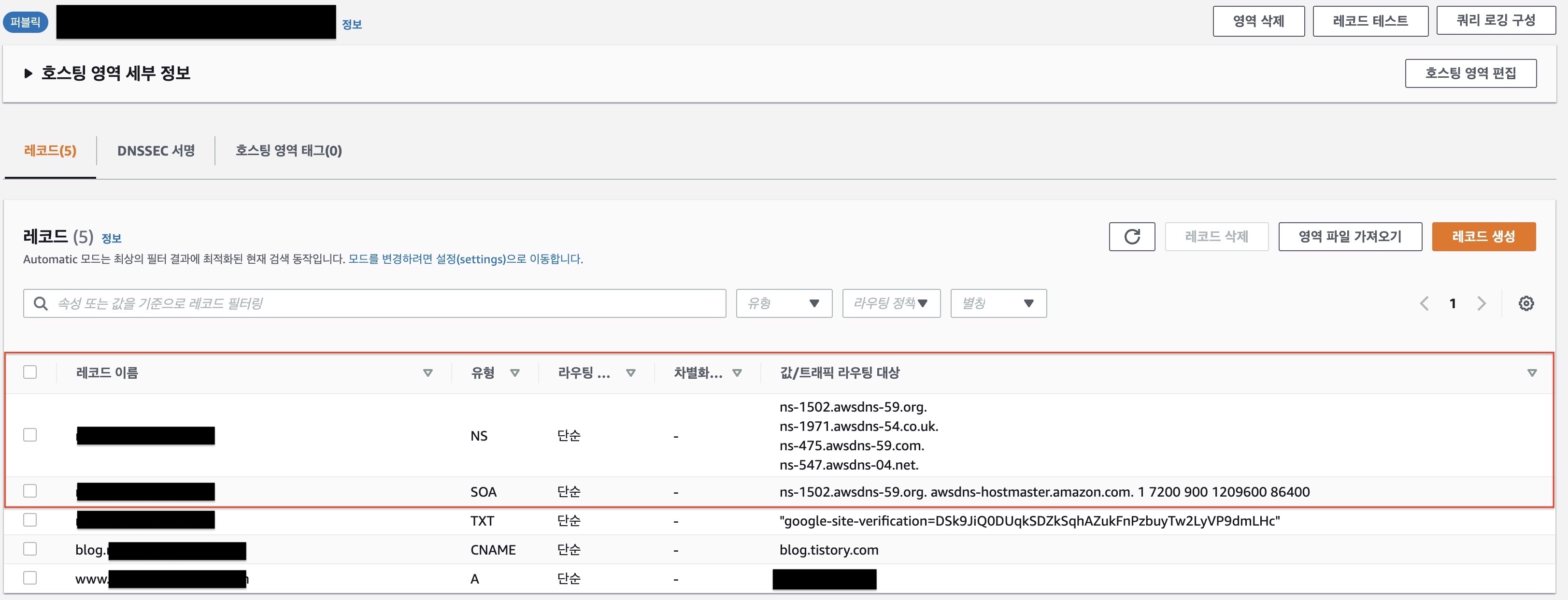
Task: Go to next page arrow
Action: [x=1481, y=303]
